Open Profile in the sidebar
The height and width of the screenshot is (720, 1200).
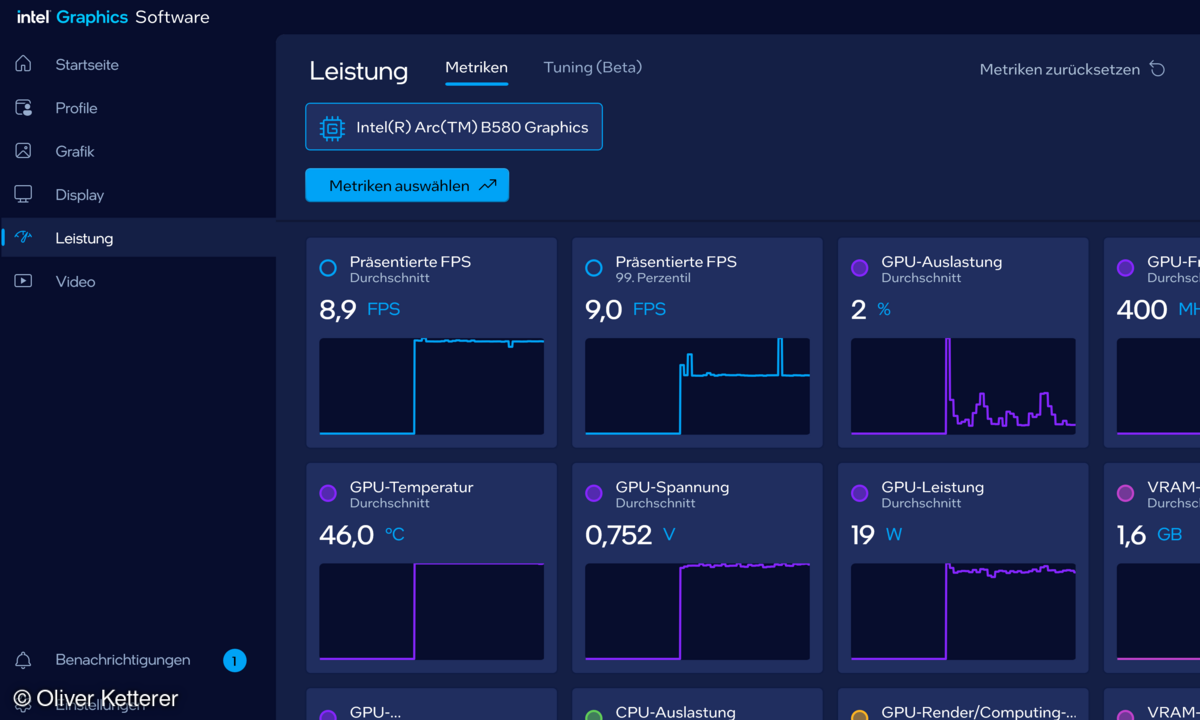(x=138, y=107)
